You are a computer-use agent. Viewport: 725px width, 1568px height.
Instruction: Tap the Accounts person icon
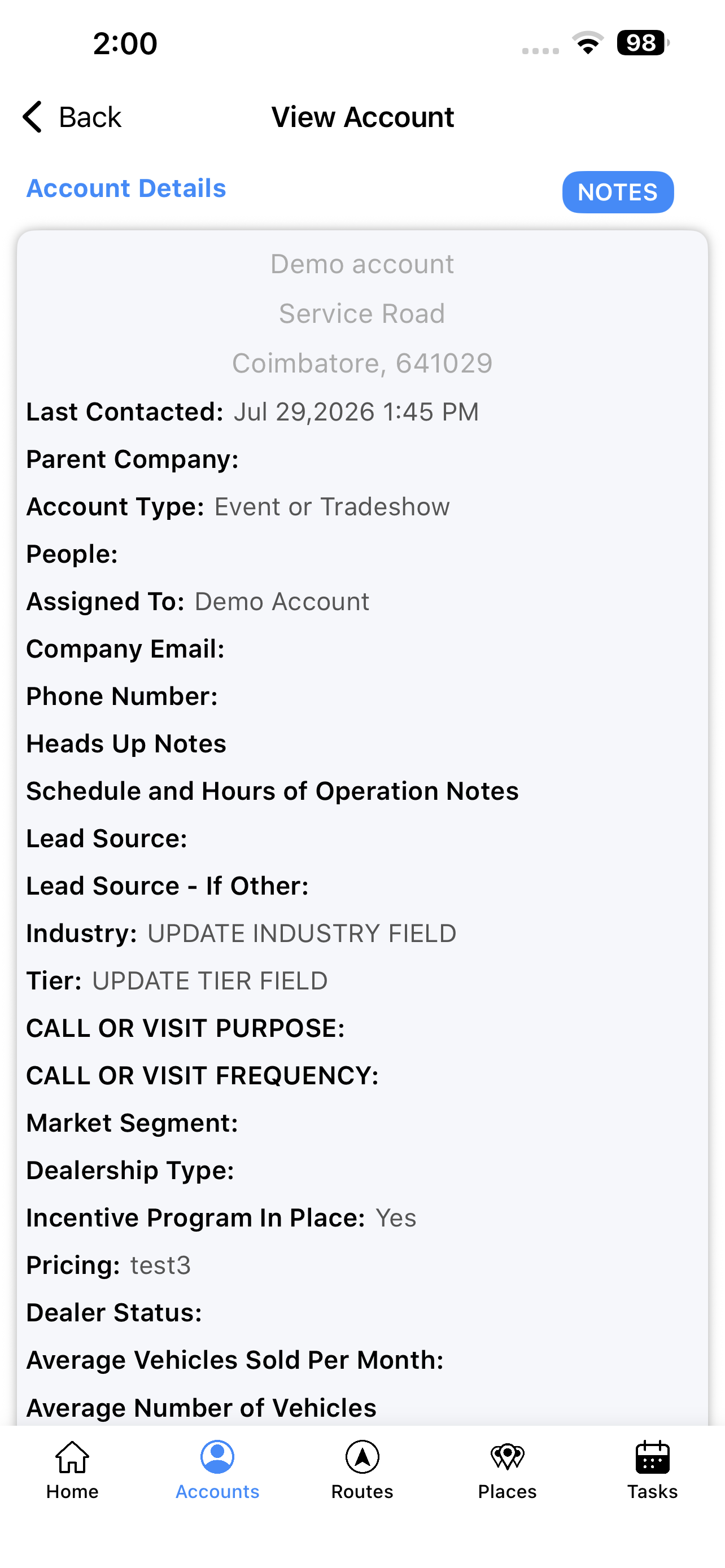pos(217,1457)
